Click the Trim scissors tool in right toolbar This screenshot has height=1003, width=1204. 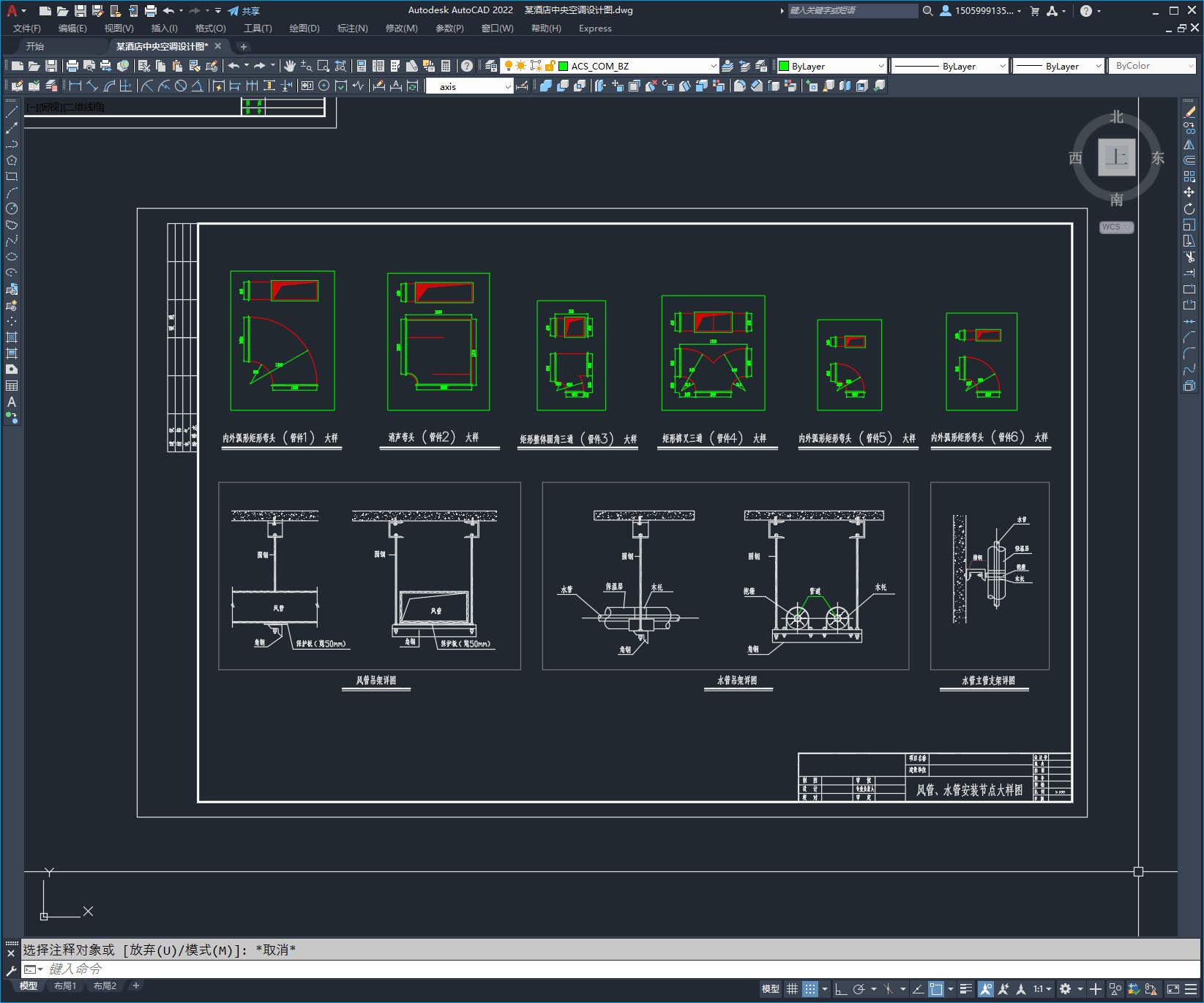(1189, 257)
